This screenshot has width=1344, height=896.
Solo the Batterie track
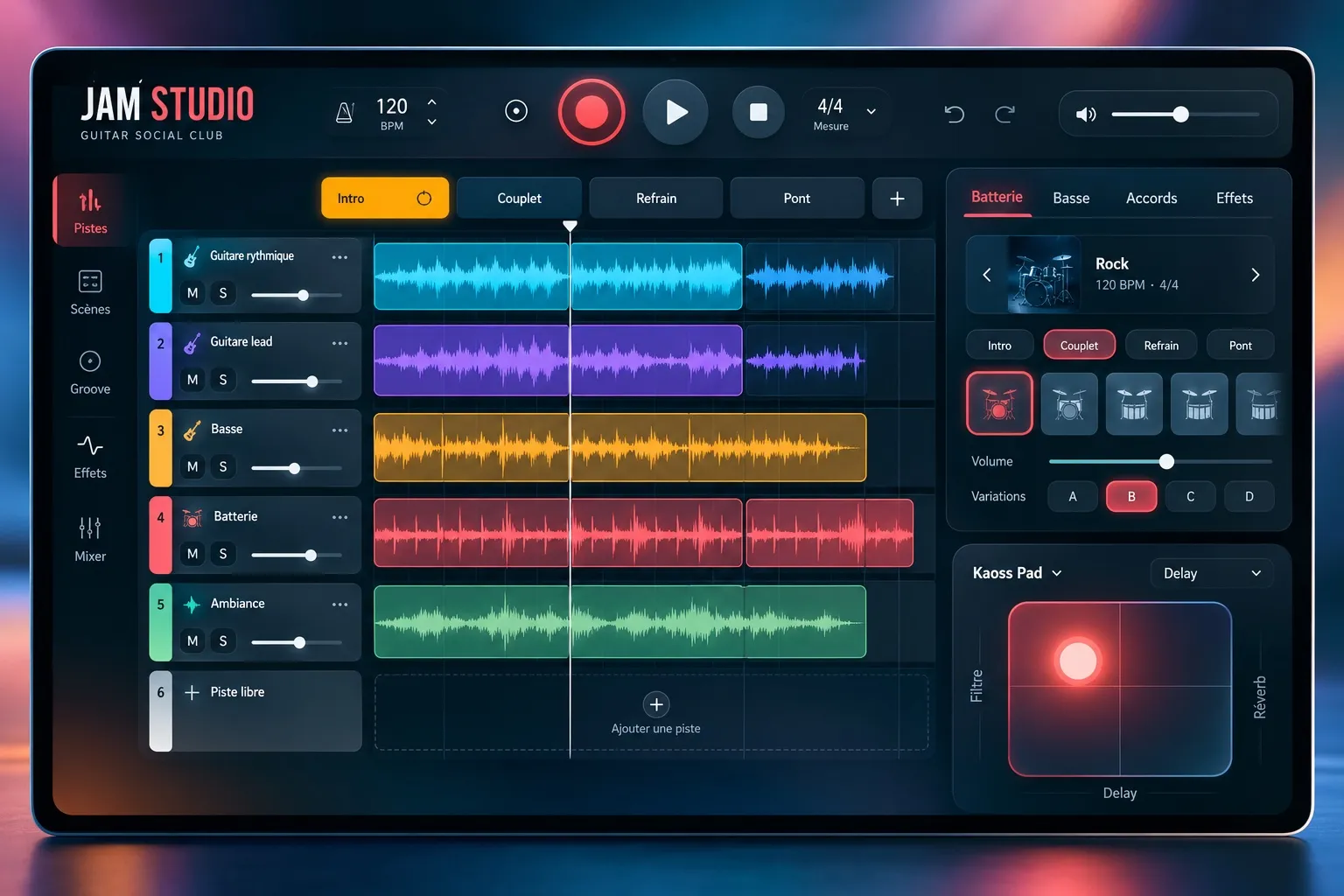click(223, 554)
